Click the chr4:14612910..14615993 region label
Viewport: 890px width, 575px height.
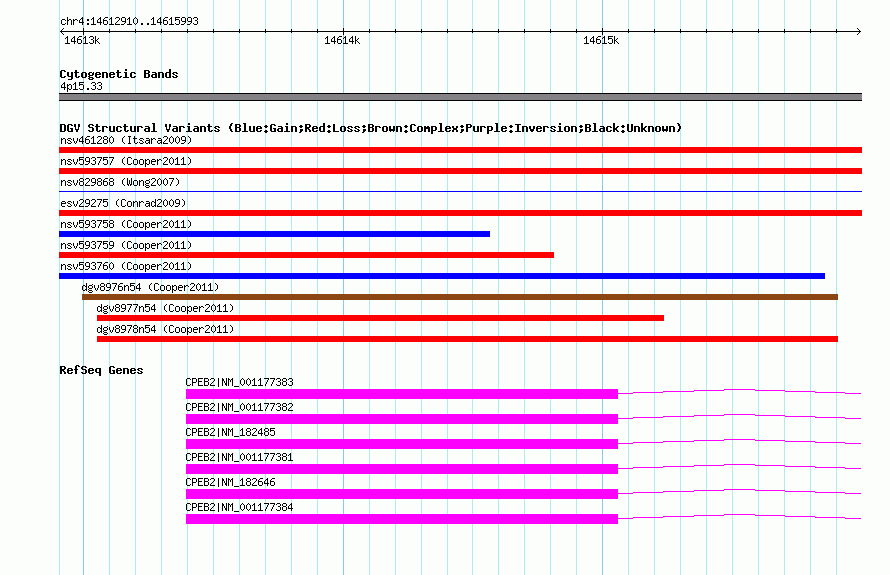point(129,21)
